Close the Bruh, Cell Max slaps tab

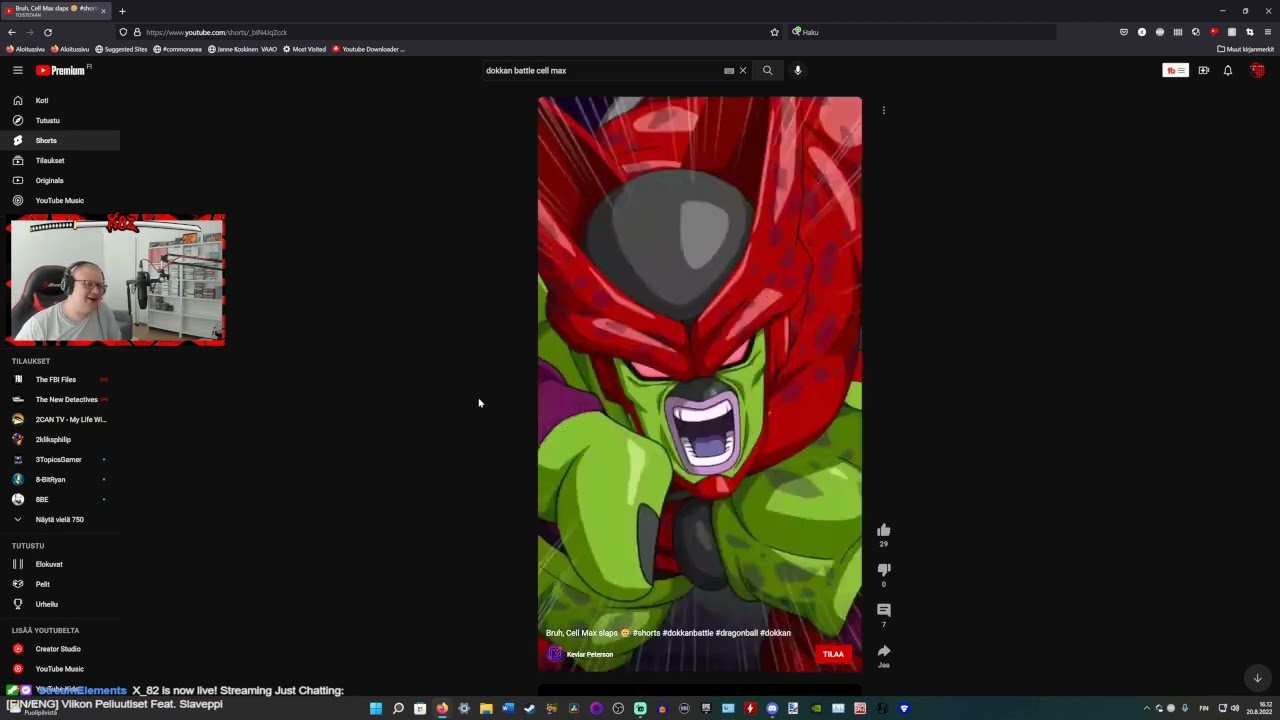(103, 11)
